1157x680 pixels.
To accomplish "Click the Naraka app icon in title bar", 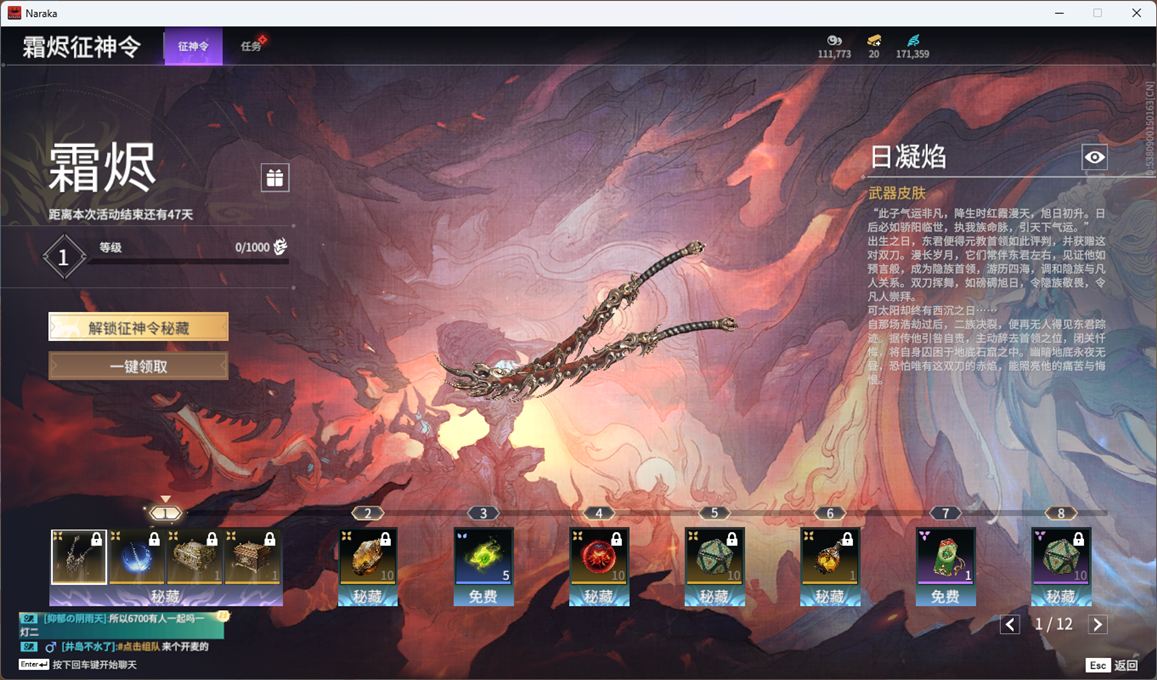I will point(14,13).
